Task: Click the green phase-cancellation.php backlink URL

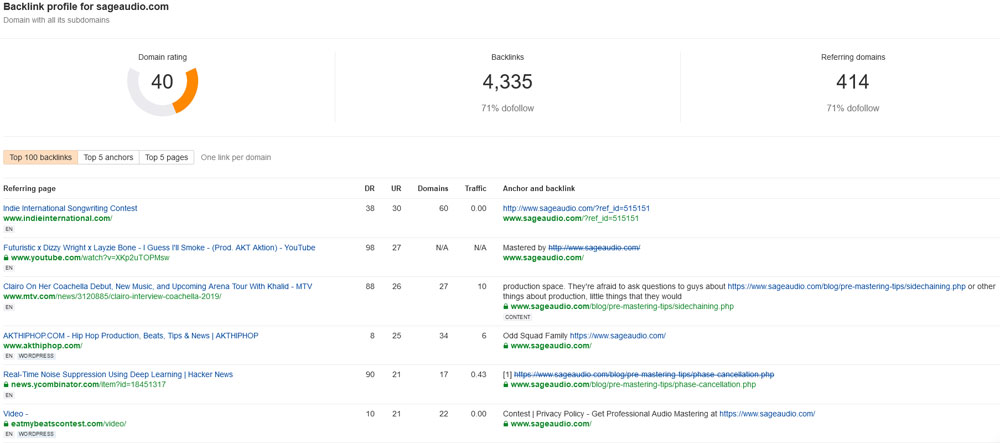Action: pyautogui.click(x=633, y=385)
